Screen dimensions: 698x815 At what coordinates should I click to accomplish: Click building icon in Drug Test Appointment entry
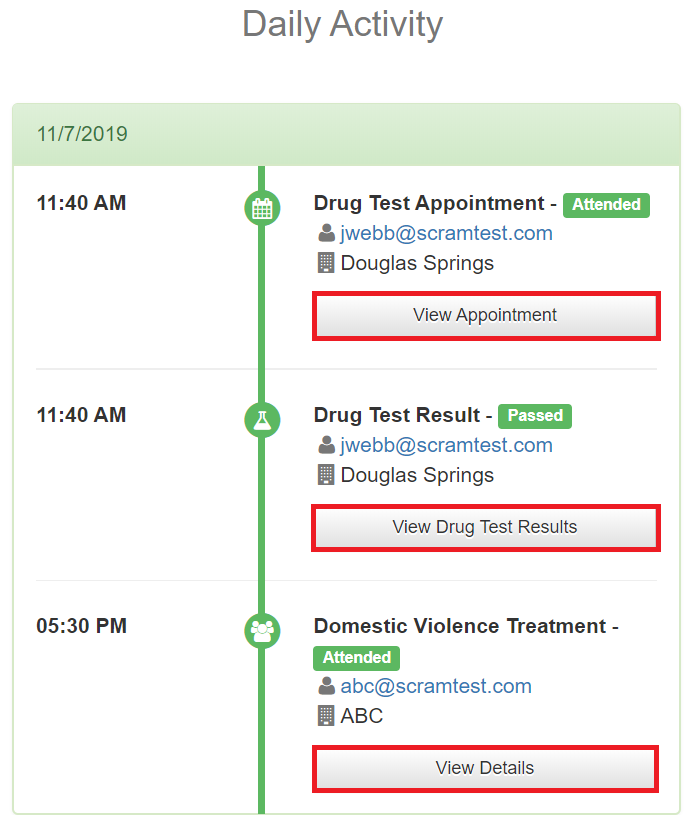[x=326, y=264]
